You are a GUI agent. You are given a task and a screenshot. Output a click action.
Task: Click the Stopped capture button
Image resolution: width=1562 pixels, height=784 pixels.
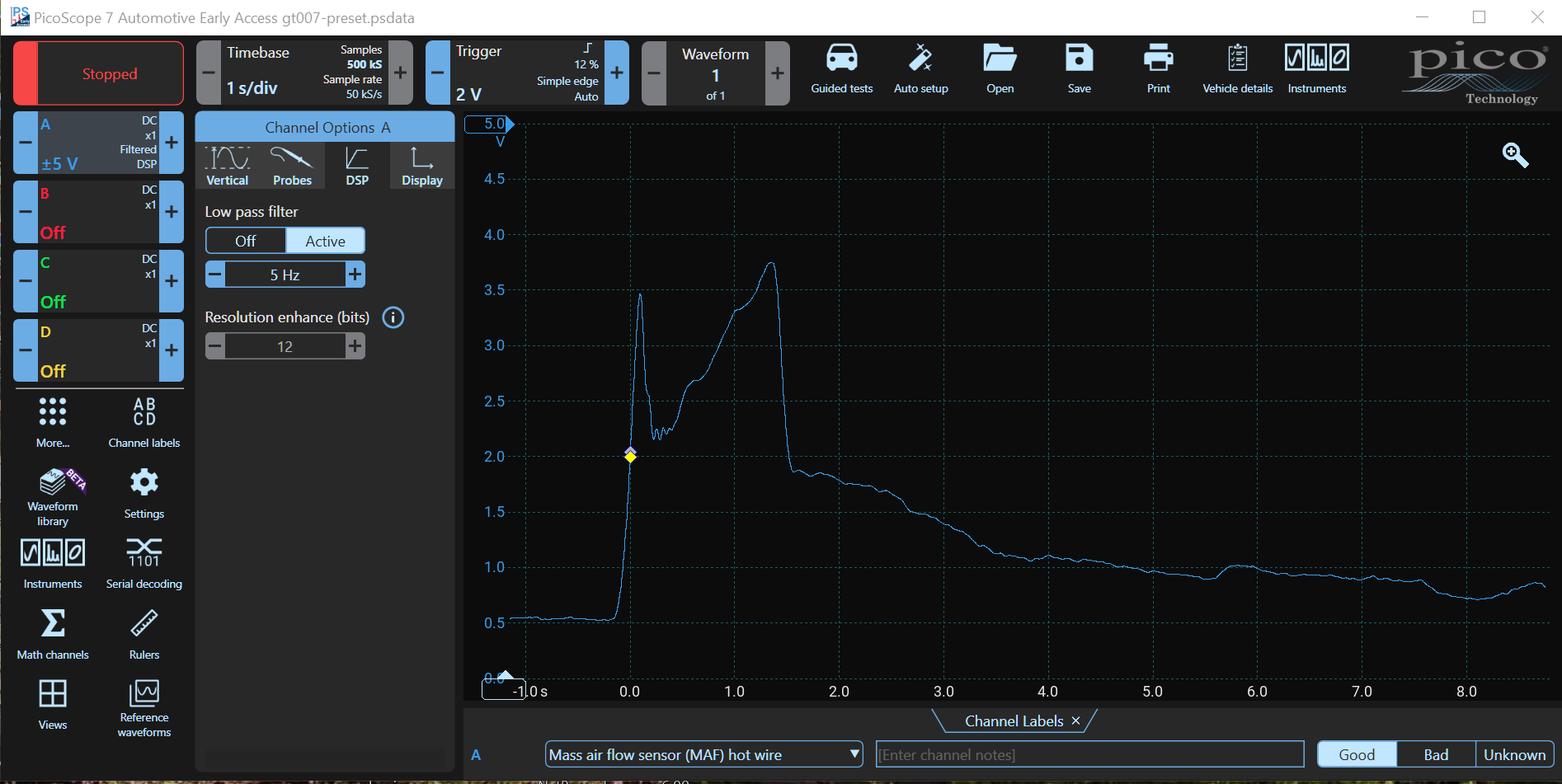click(x=99, y=73)
